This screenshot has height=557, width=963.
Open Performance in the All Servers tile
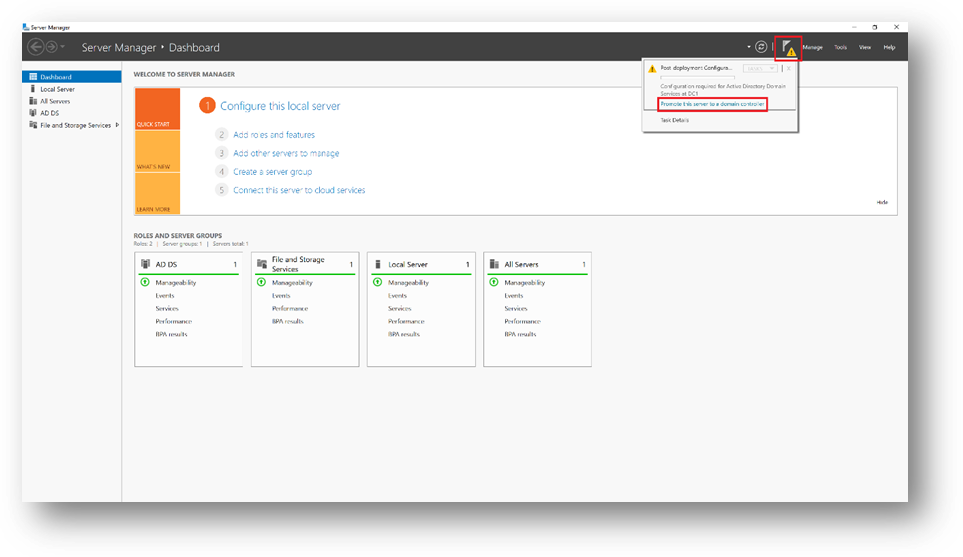point(523,321)
